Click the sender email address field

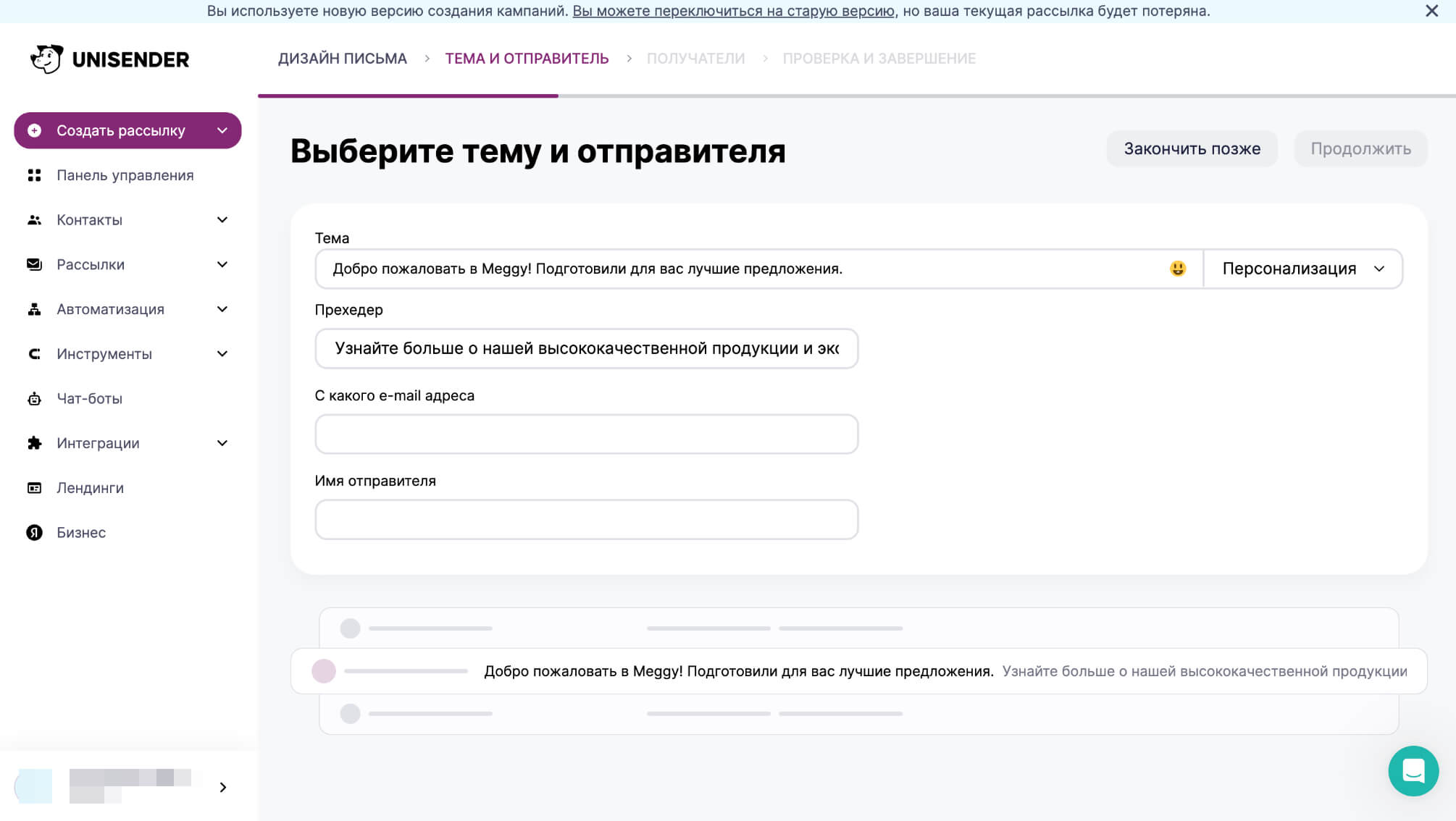(x=586, y=434)
